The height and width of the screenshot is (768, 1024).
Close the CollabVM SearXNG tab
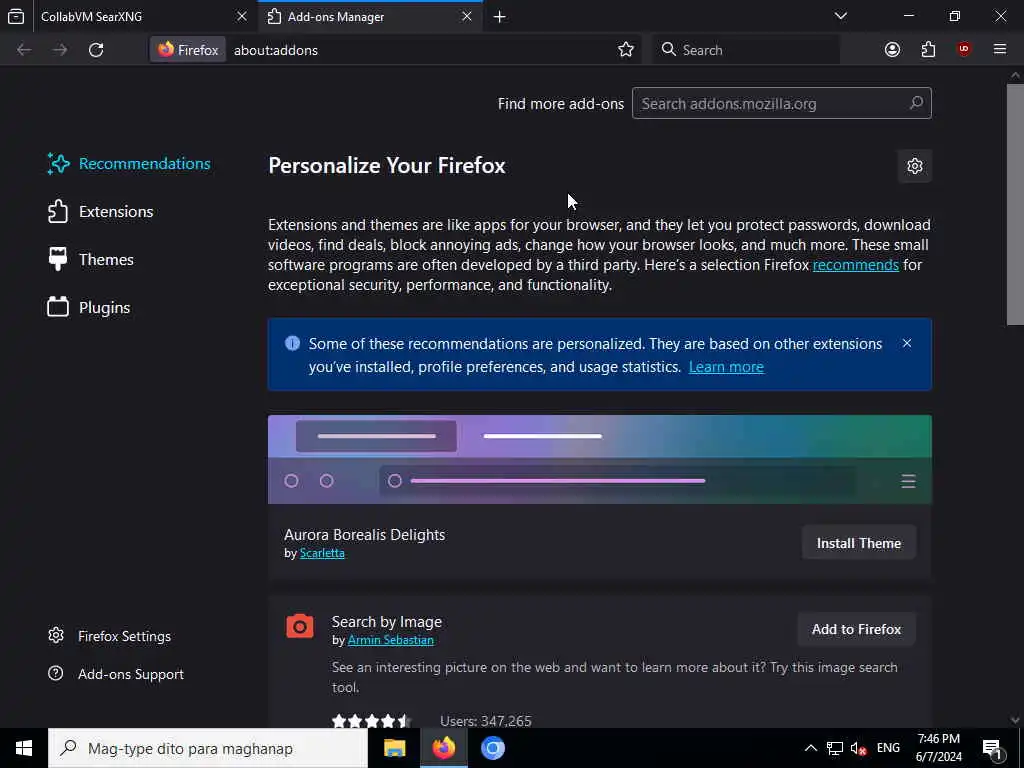coord(242,16)
